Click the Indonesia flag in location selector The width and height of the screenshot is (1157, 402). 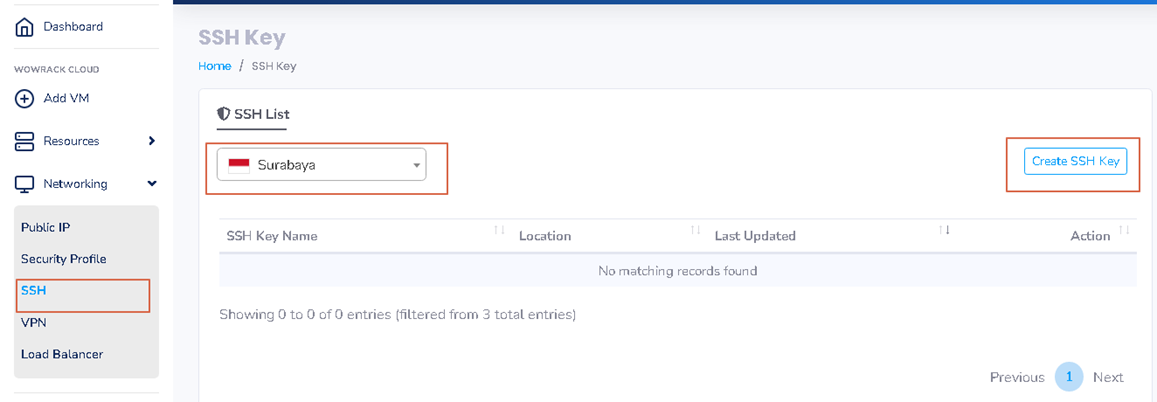(239, 165)
